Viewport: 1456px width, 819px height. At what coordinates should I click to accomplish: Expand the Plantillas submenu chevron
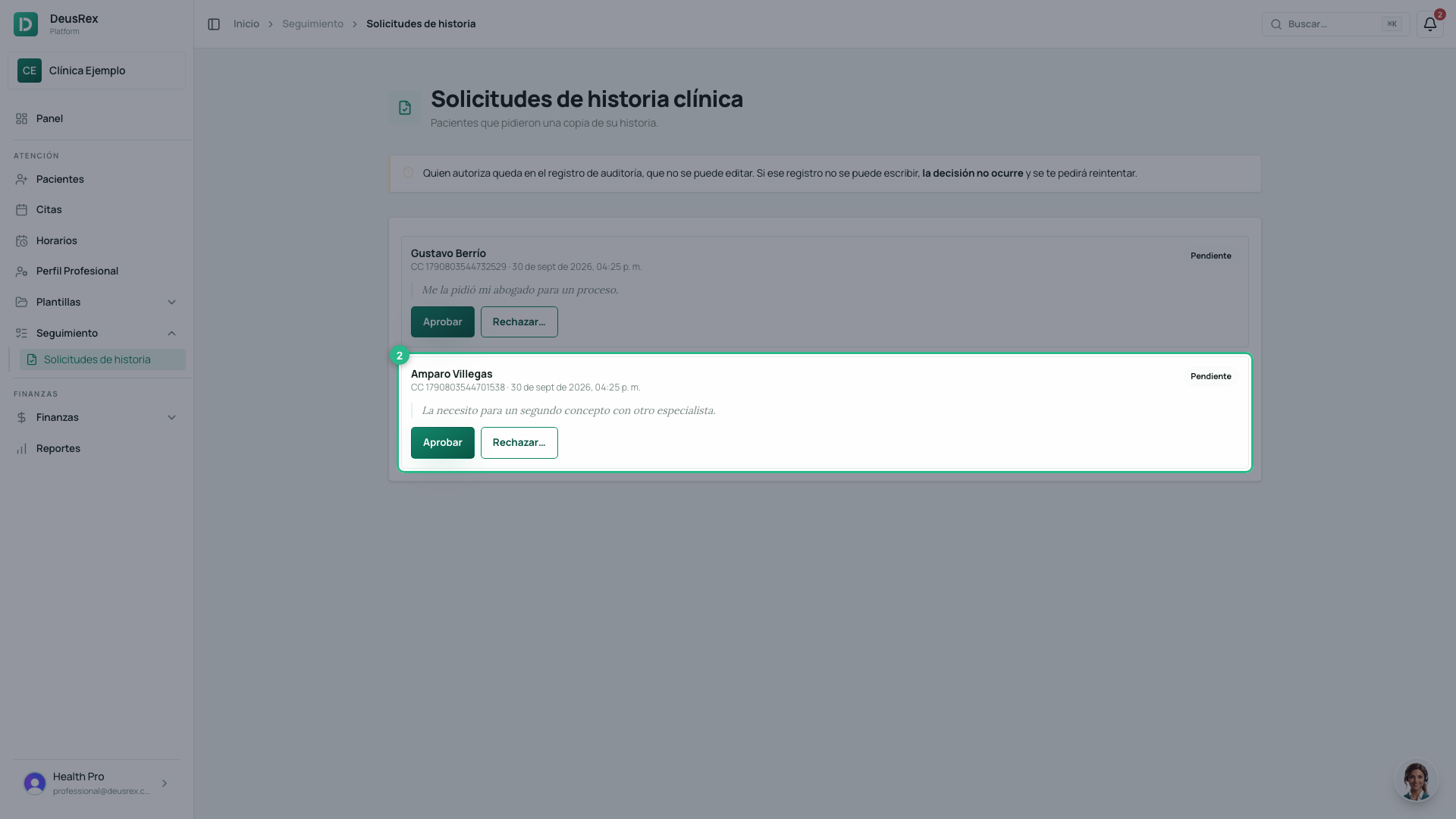click(x=171, y=303)
